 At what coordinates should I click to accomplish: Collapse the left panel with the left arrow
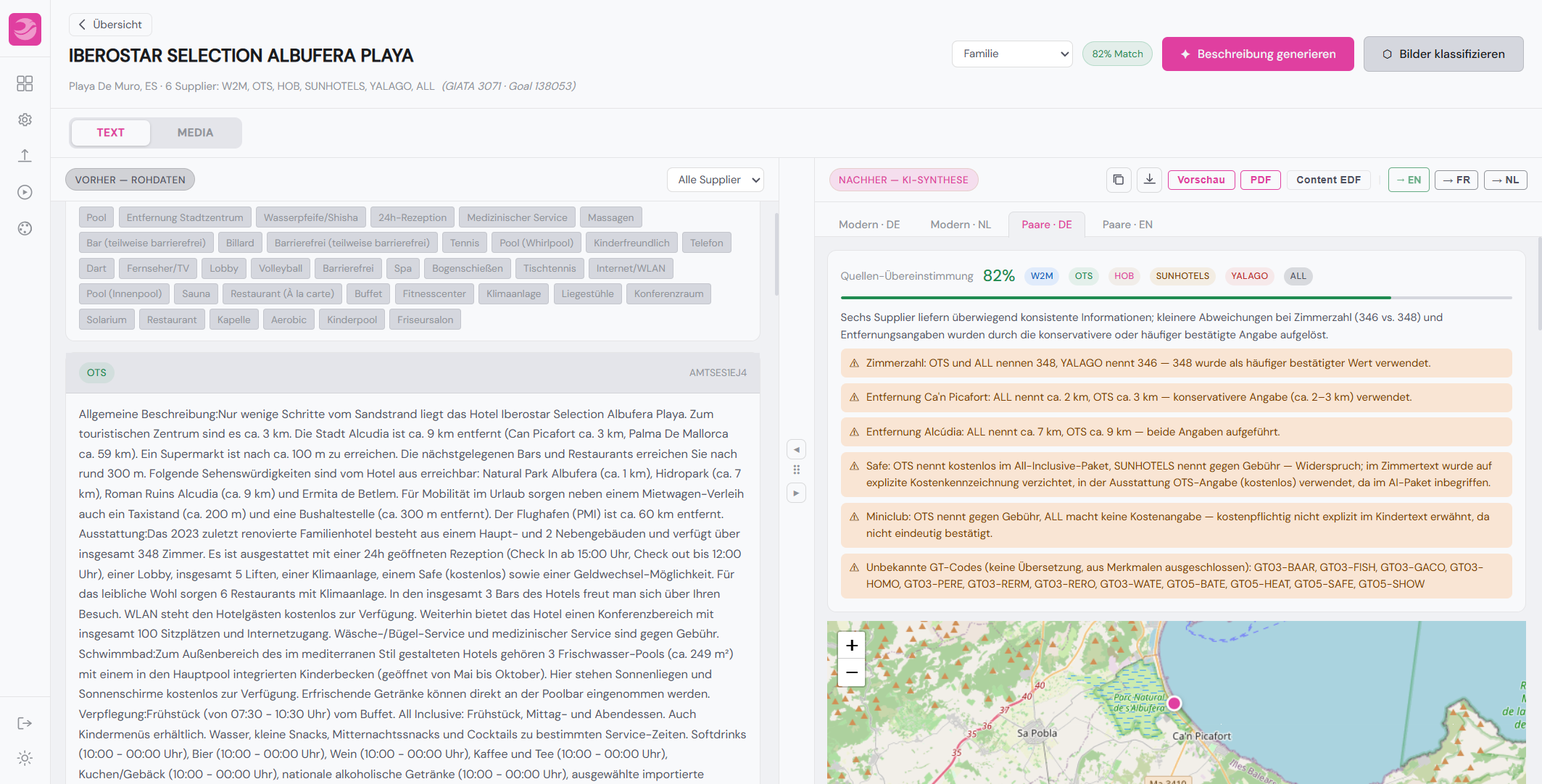coord(796,449)
